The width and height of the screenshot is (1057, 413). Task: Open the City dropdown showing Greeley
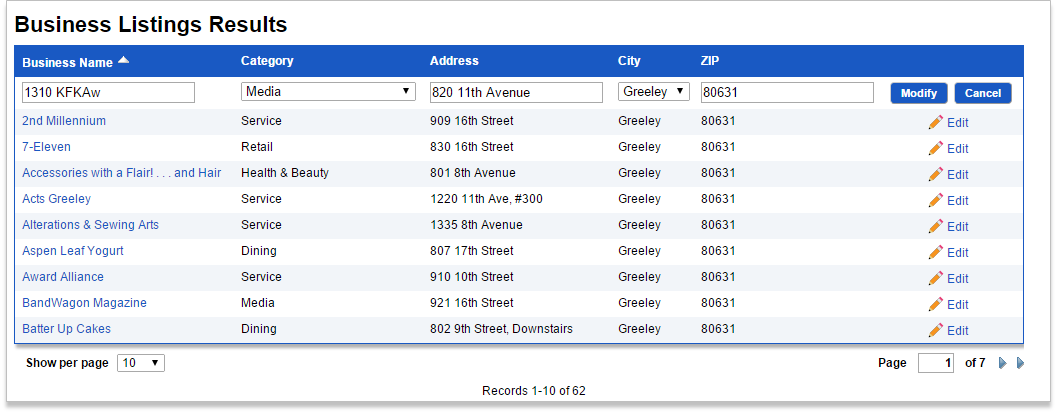tap(654, 92)
